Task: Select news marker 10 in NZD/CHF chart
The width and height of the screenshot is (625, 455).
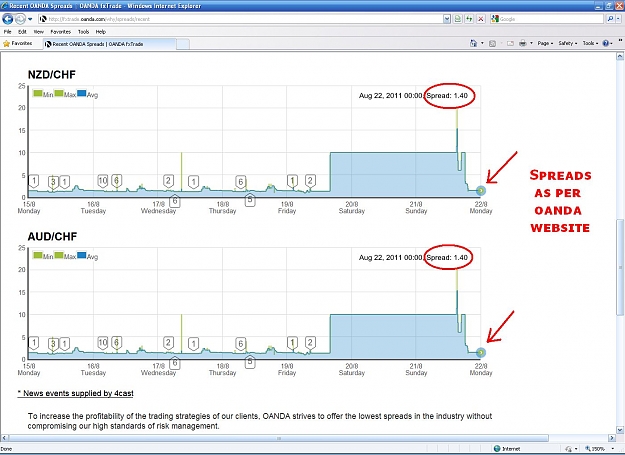Action: pos(103,180)
